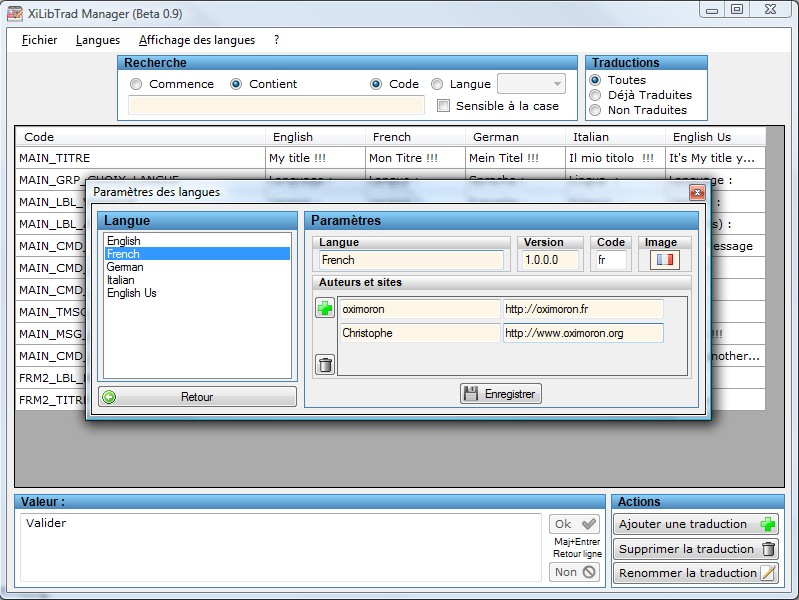Viewport: 799px width, 600px height.
Task: Select the Commence radio button
Action: (x=136, y=84)
